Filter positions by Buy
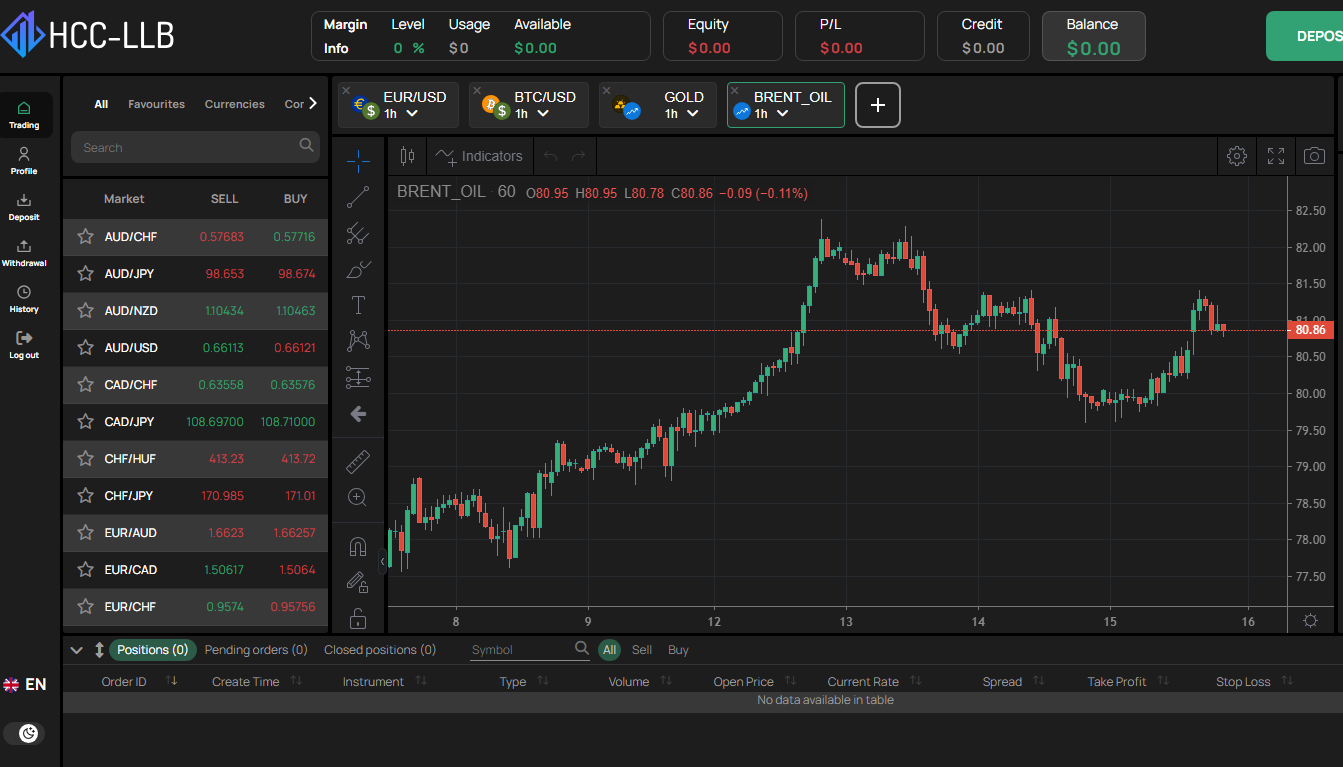The height and width of the screenshot is (767, 1343). coord(678,650)
